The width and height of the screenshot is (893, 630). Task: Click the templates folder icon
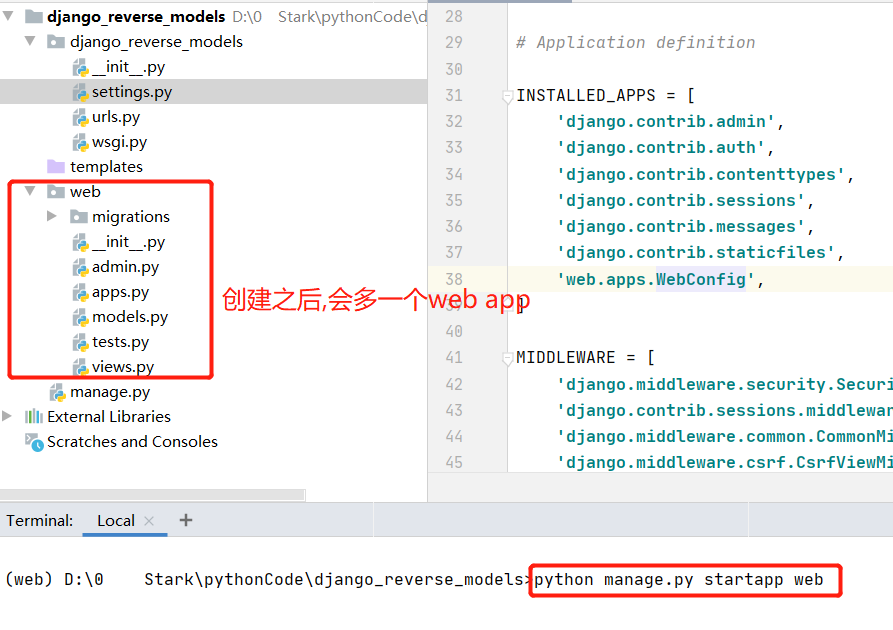coord(56,166)
